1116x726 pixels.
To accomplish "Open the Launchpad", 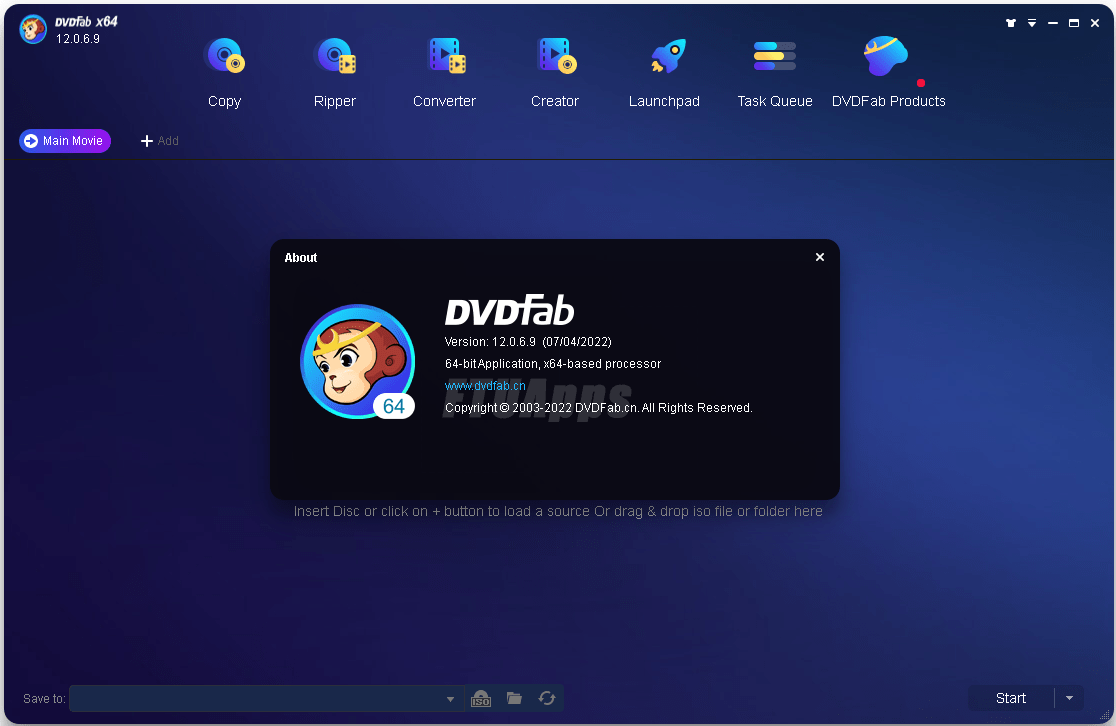I will (665, 71).
